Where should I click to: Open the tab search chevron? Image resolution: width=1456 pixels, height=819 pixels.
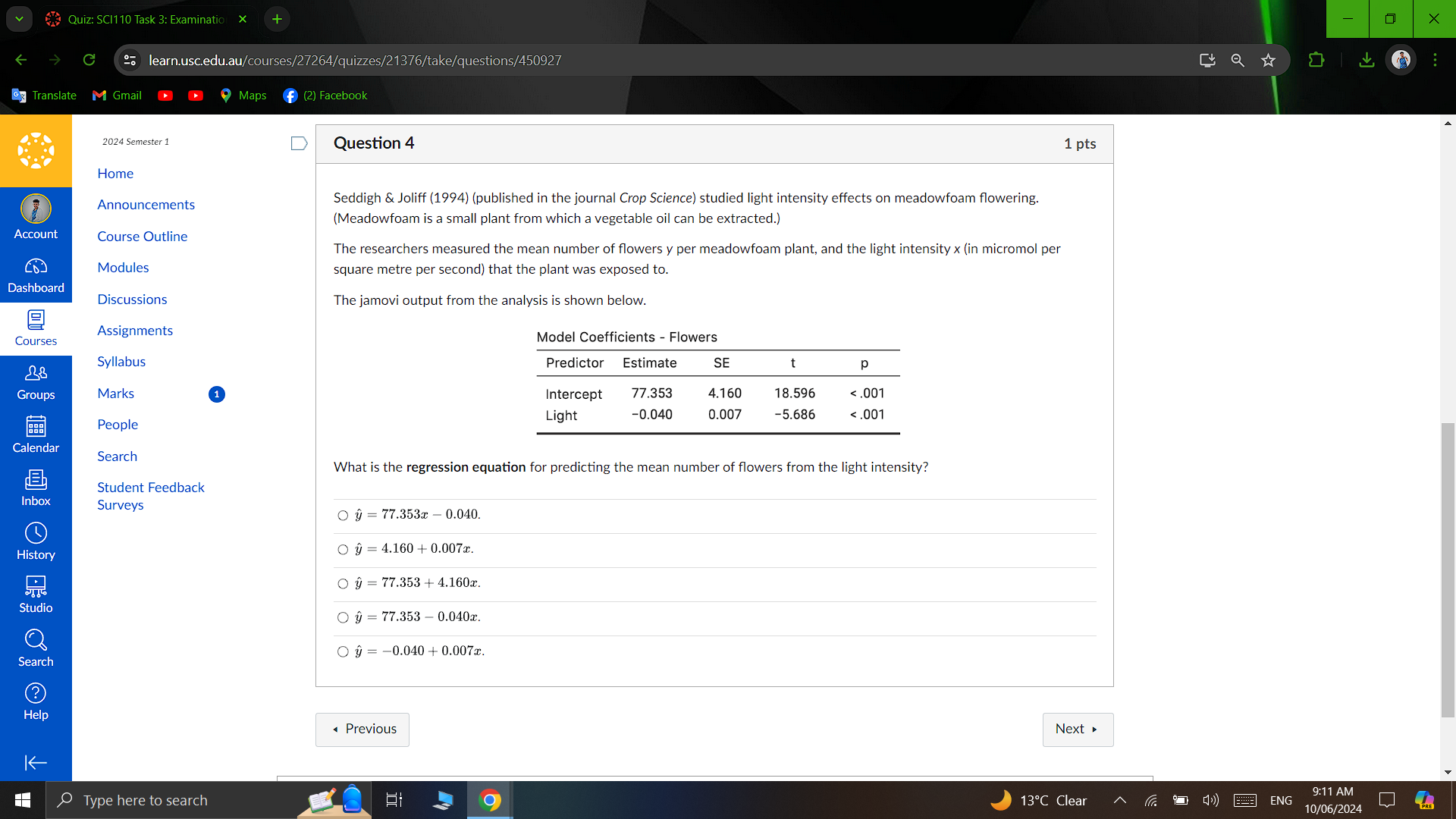pyautogui.click(x=19, y=19)
